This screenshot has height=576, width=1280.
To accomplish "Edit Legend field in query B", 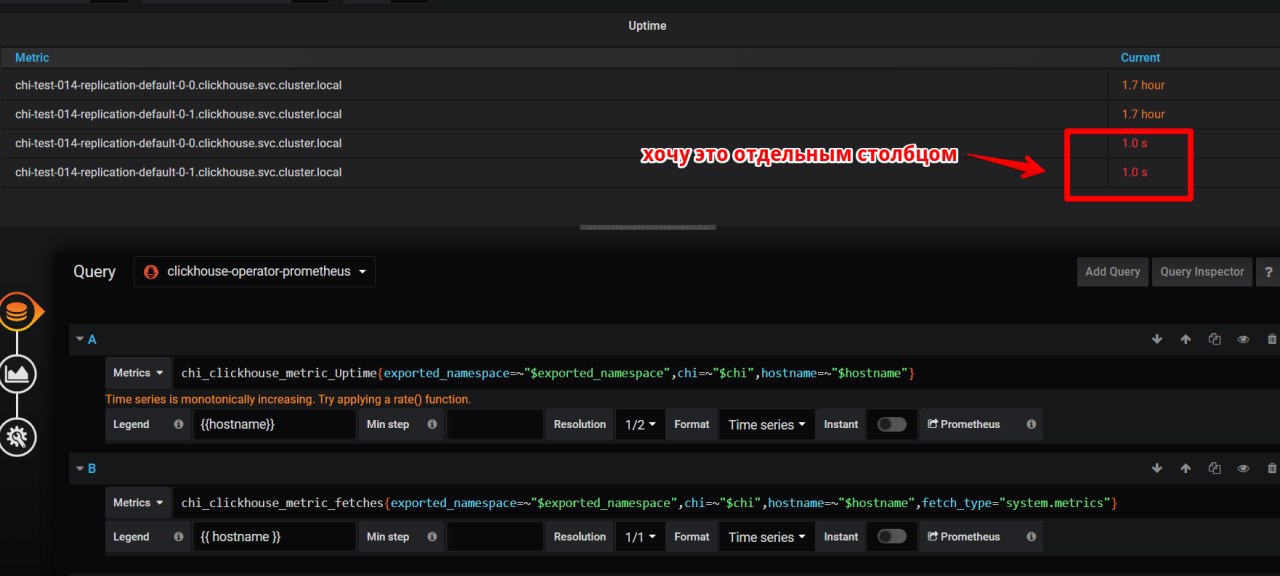I will point(274,537).
